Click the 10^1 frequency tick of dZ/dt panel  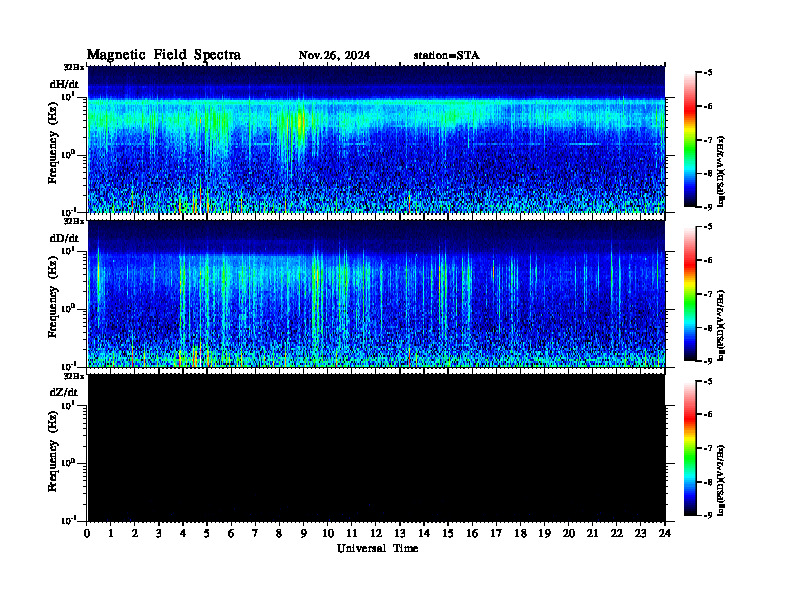coord(68,405)
